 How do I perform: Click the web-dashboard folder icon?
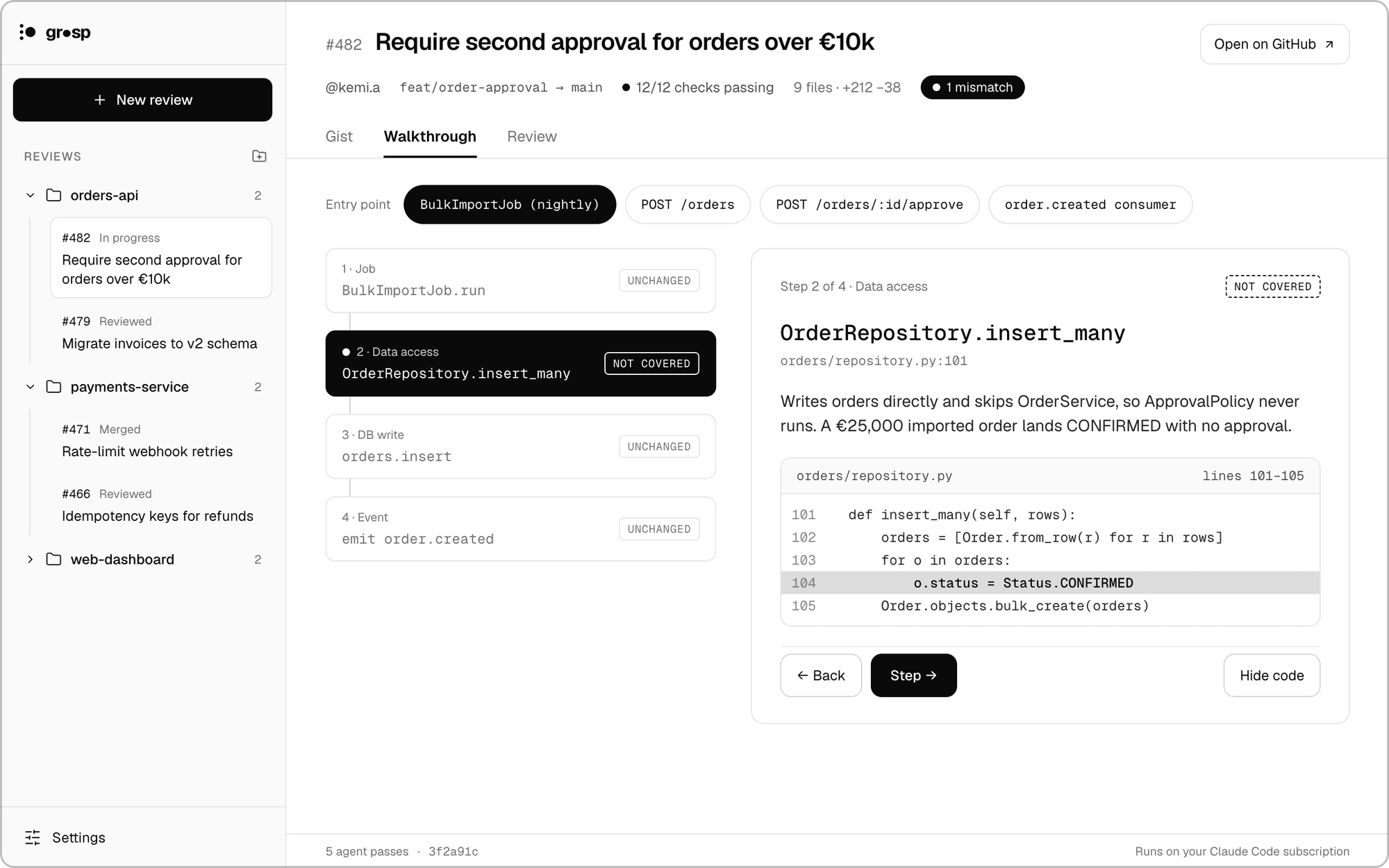click(53, 559)
